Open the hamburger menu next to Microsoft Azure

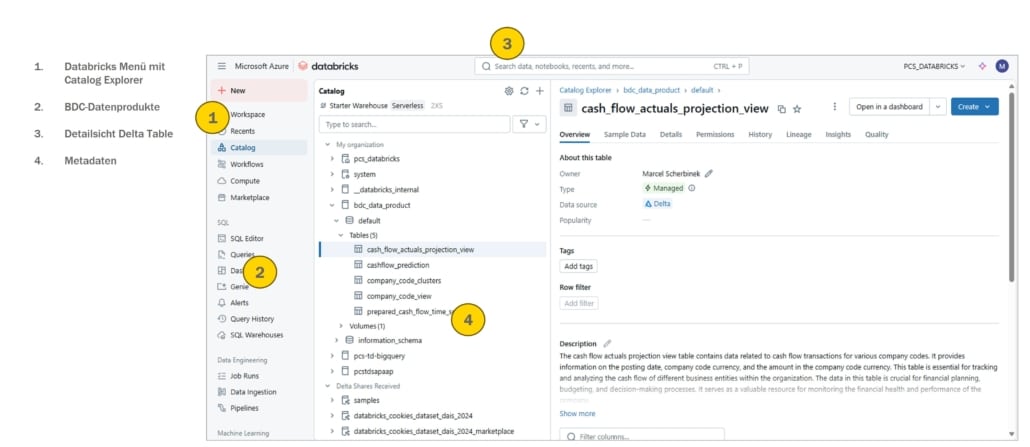point(222,66)
